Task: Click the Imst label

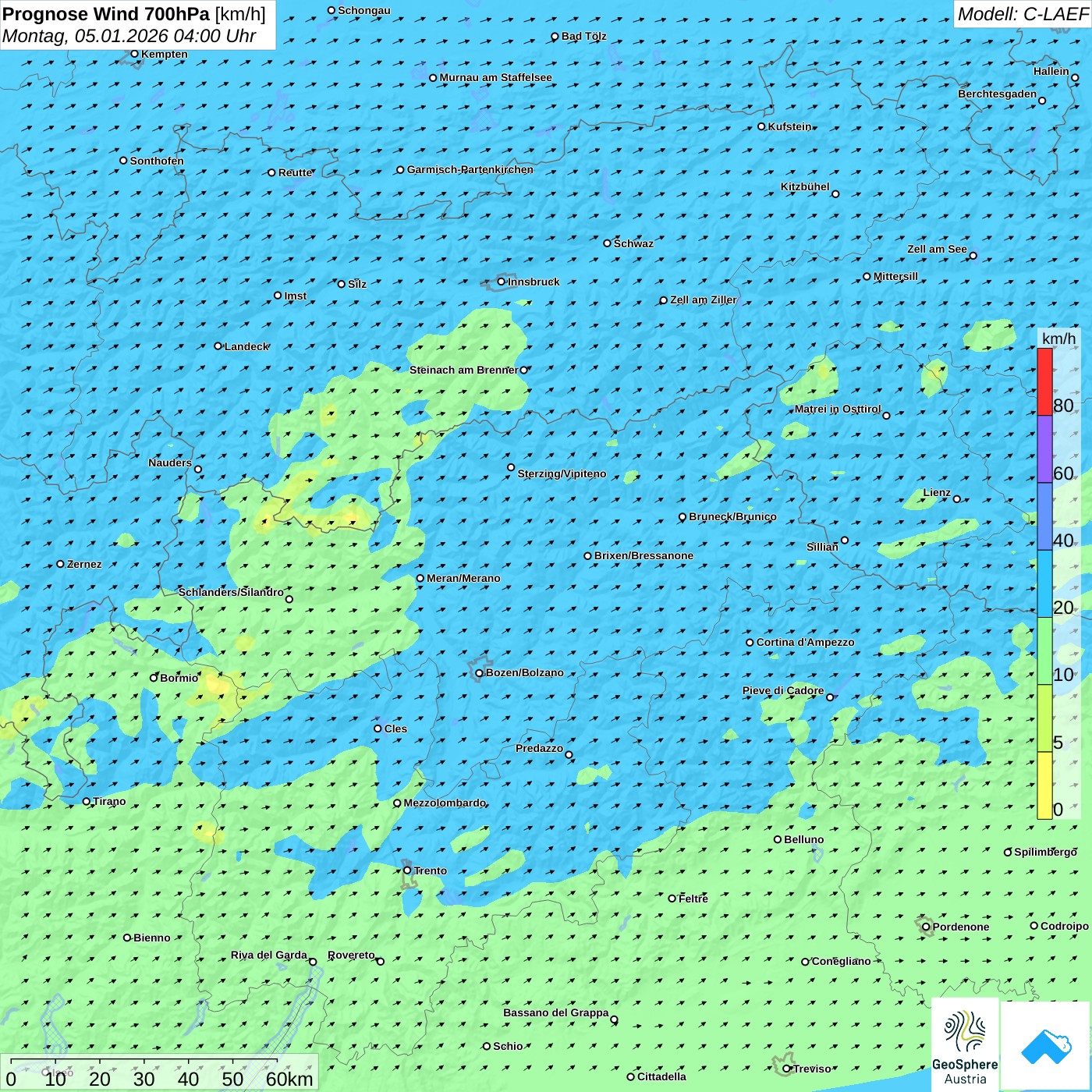Action: pos(296,296)
